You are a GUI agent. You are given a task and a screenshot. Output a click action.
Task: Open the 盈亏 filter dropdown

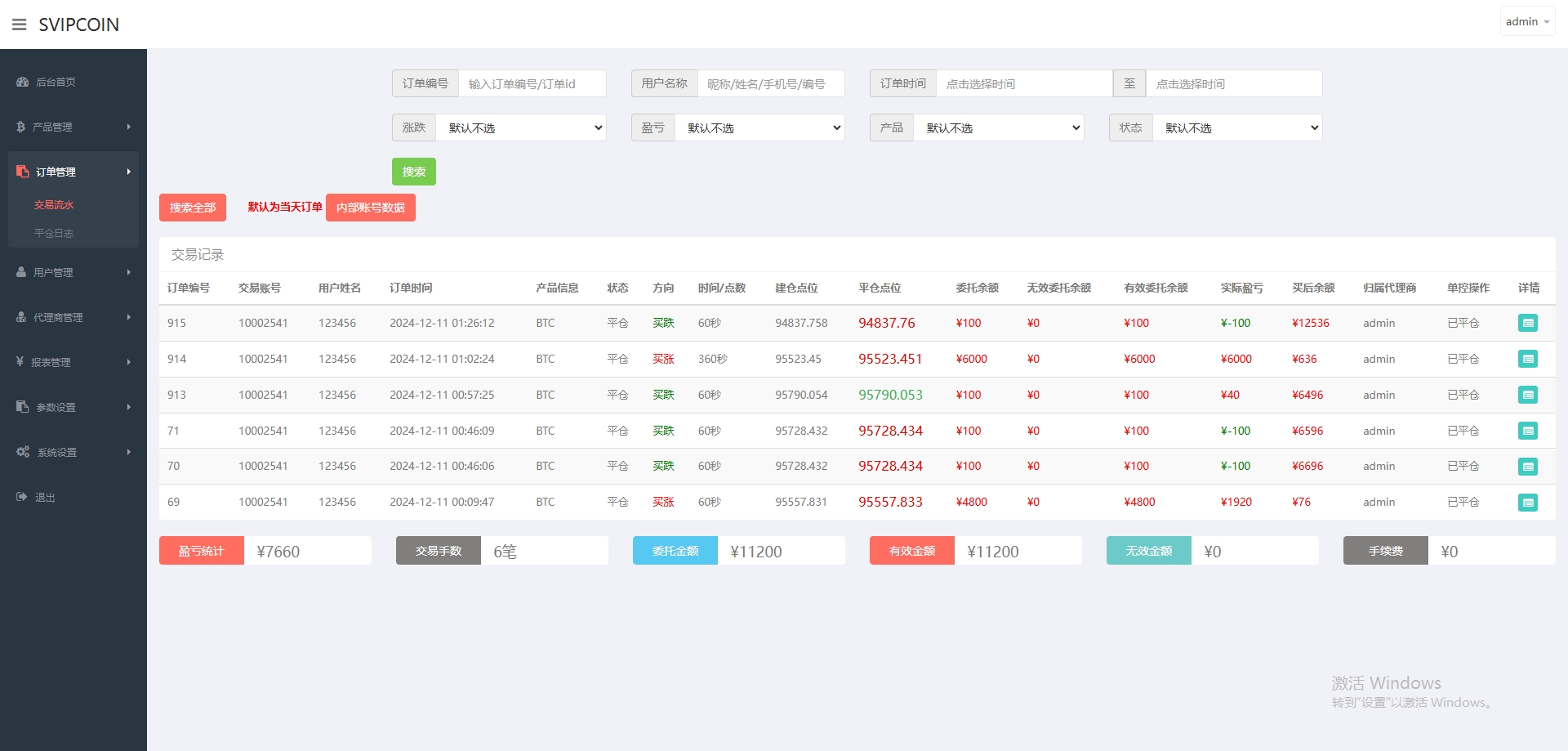pyautogui.click(x=759, y=127)
